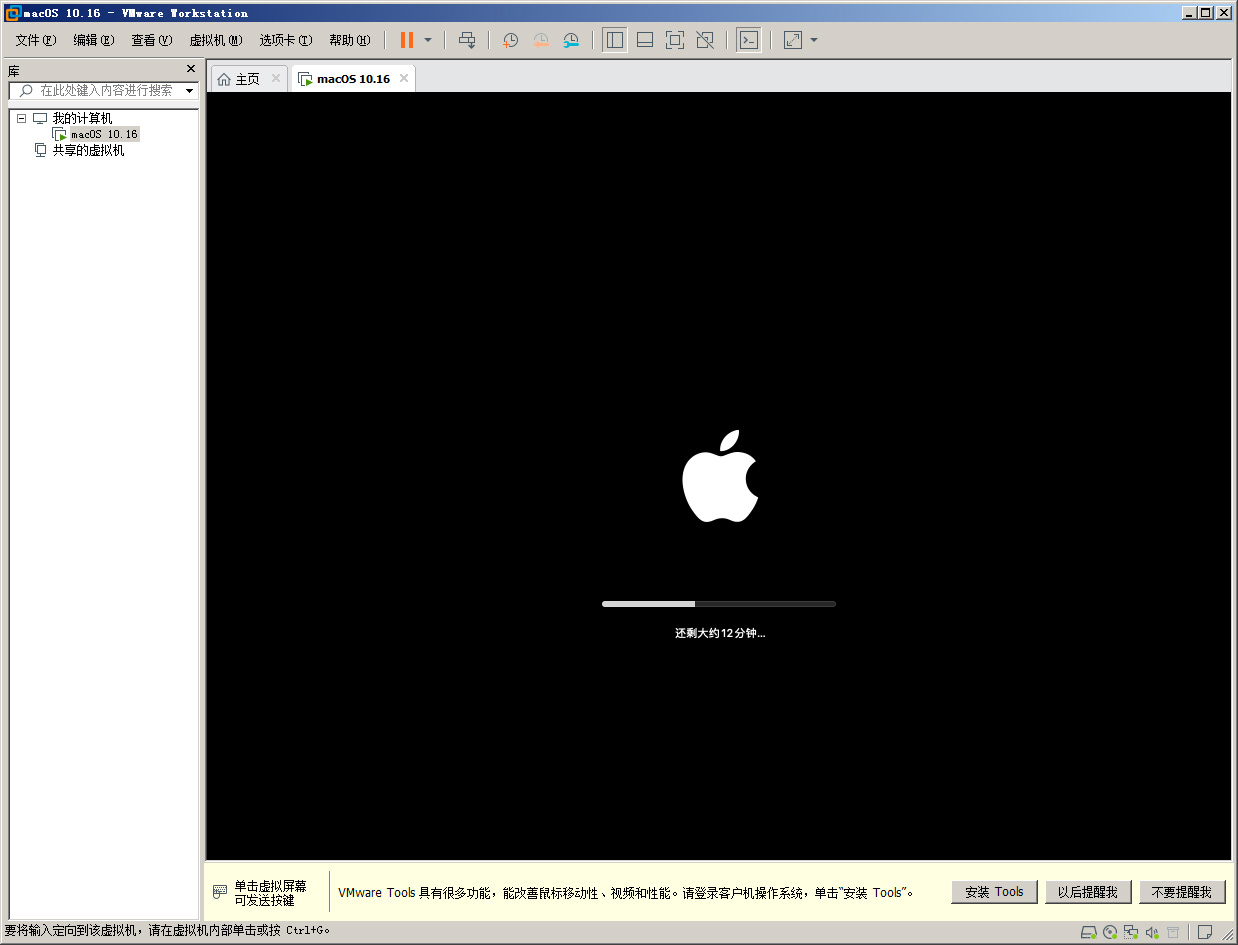1238x945 pixels.
Task: Click the CD/DVD drive status icon
Action: pyautogui.click(x=1110, y=932)
